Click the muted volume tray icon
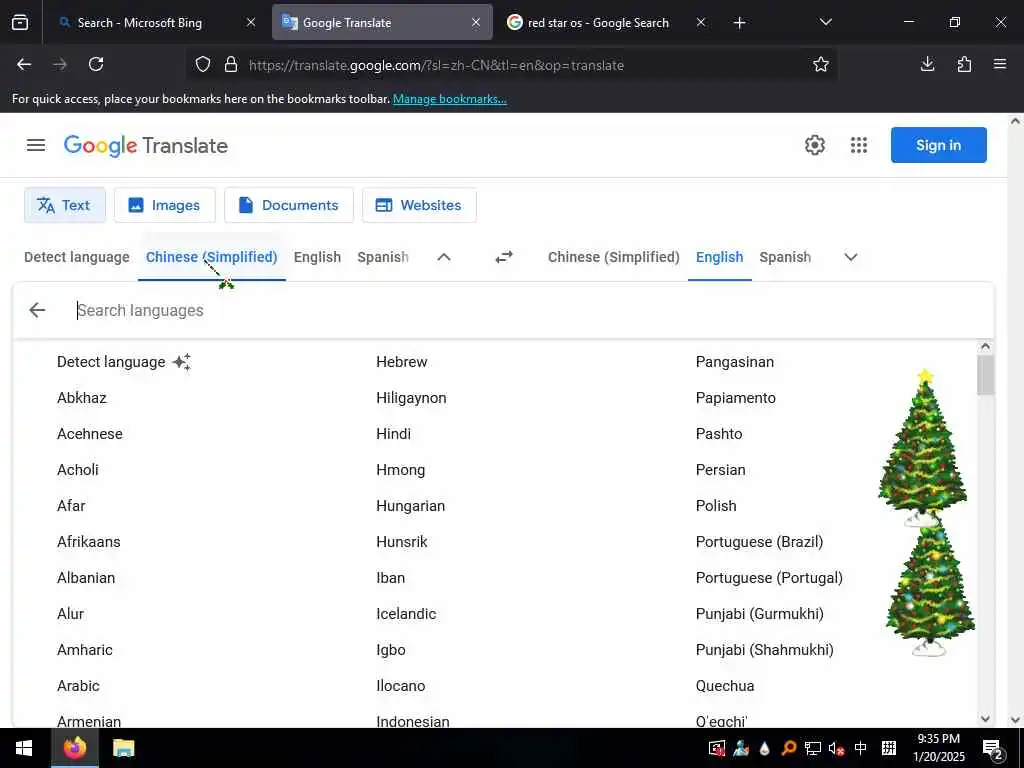This screenshot has width=1024, height=768. (836, 748)
